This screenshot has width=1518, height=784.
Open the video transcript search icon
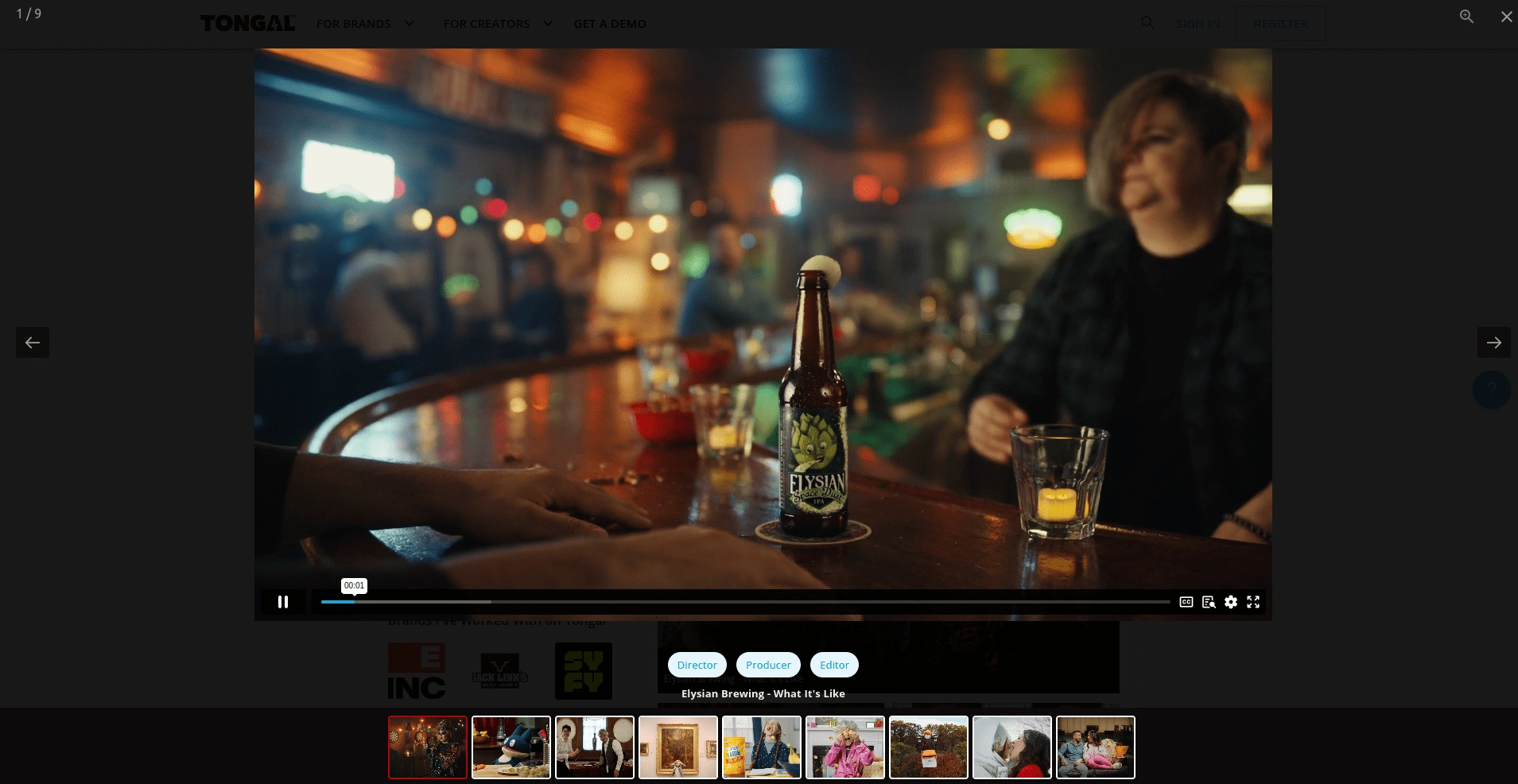[1209, 602]
